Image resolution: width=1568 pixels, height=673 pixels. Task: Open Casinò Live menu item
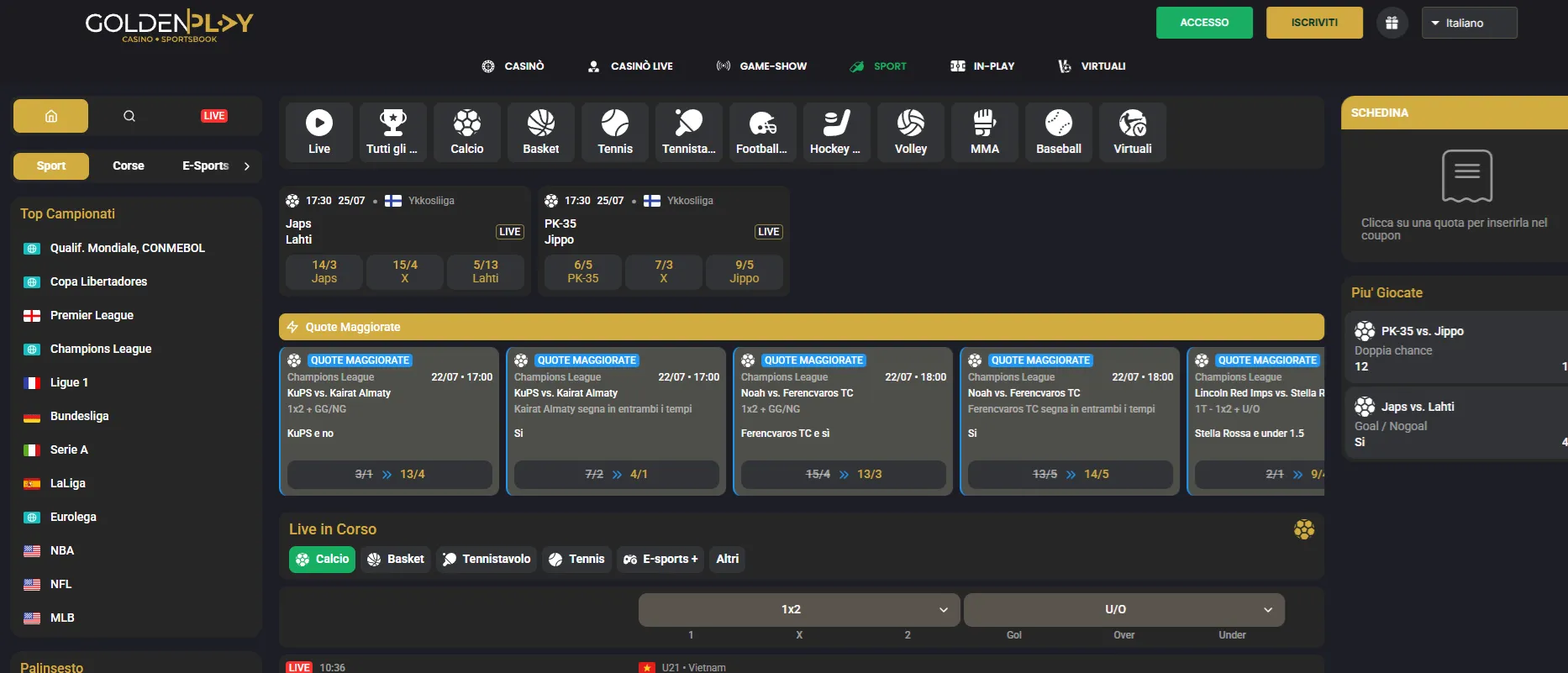pyautogui.click(x=630, y=66)
